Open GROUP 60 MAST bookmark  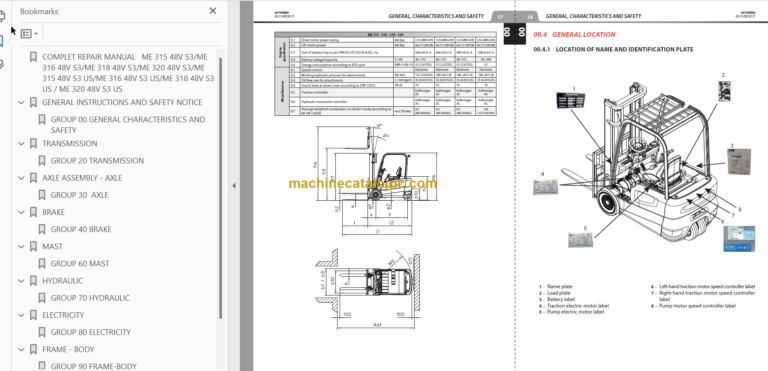(80, 264)
